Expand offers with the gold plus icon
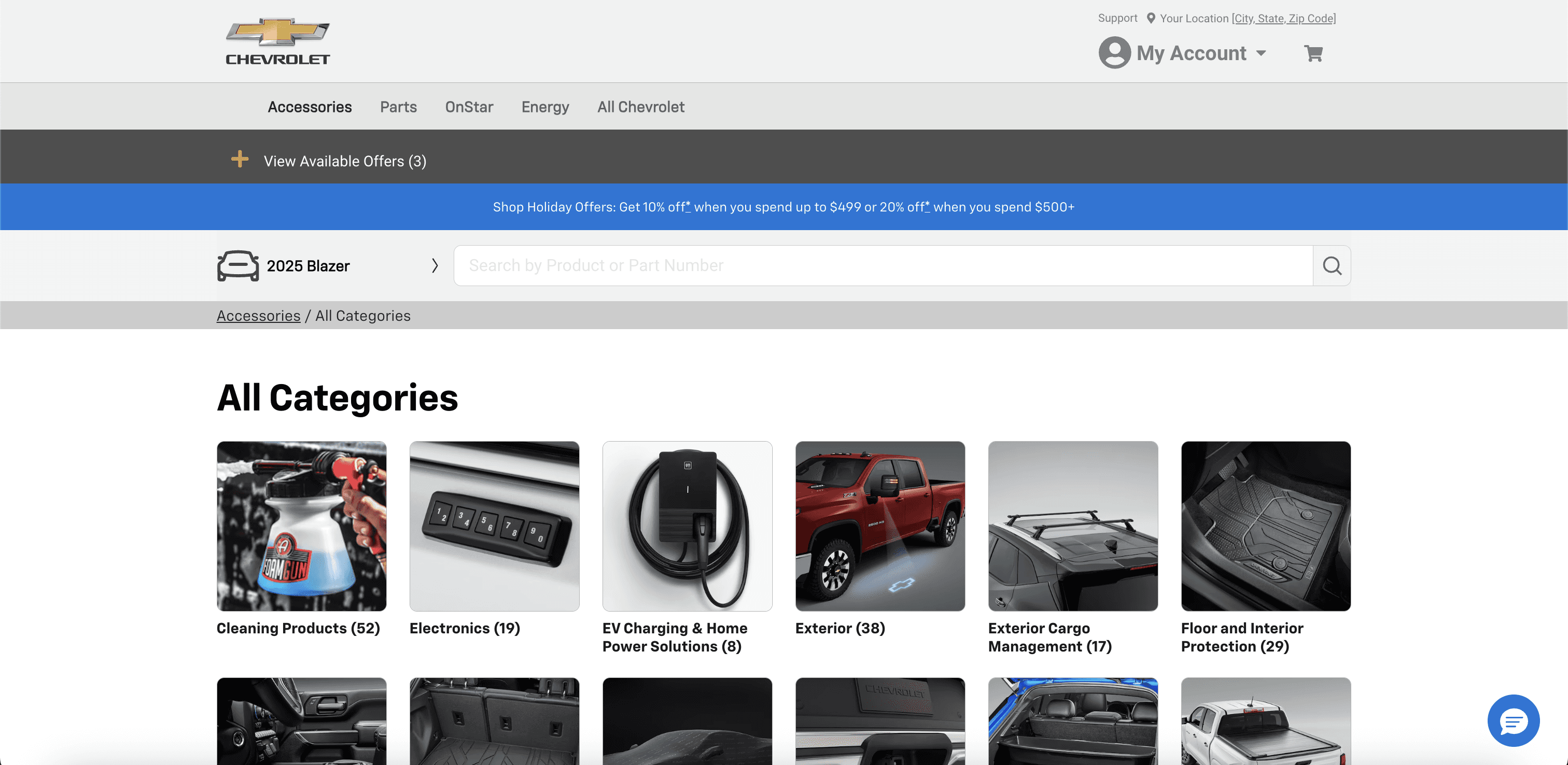This screenshot has width=1568, height=765. point(240,160)
